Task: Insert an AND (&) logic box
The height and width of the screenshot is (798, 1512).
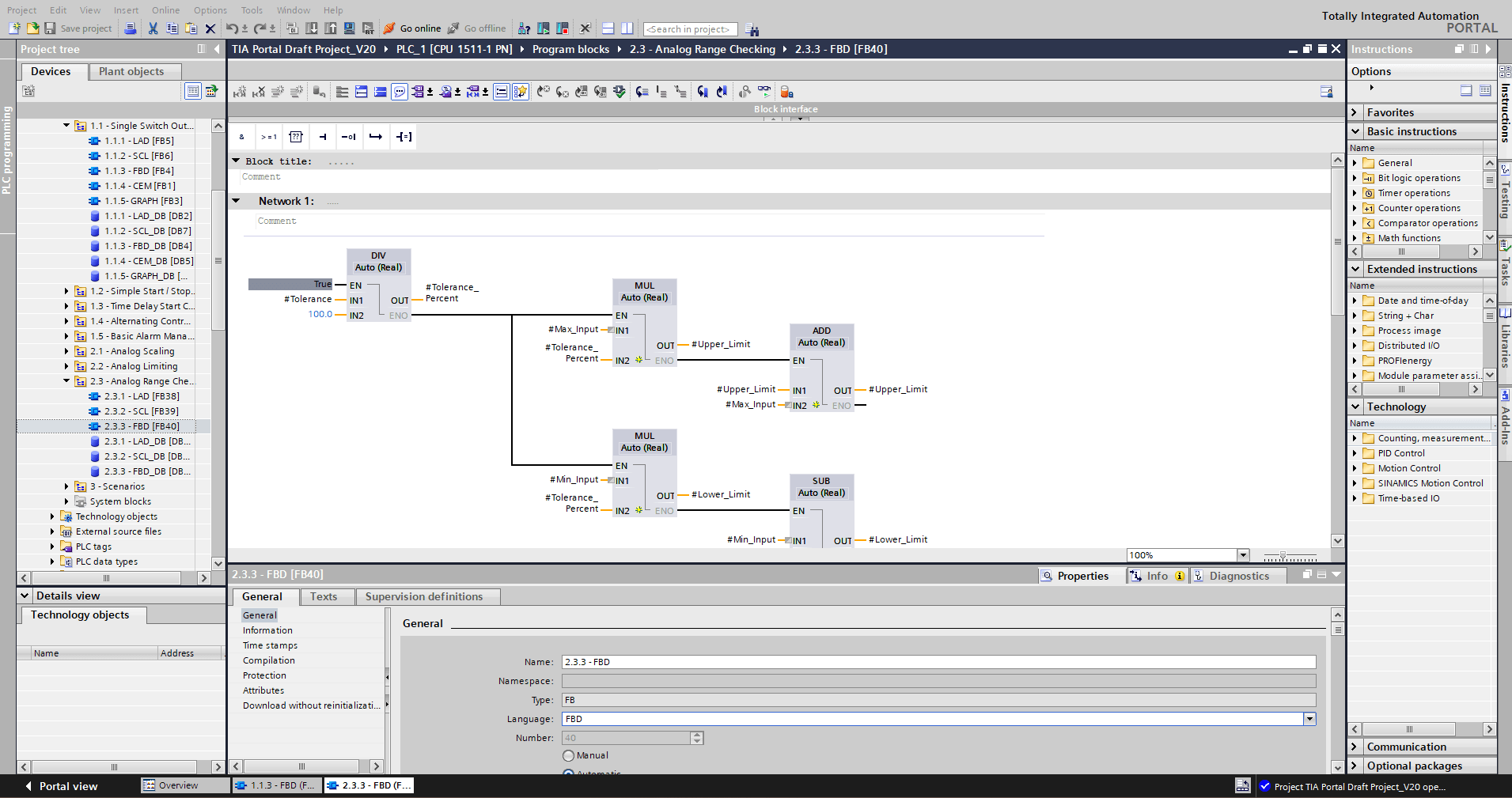Action: [242, 137]
